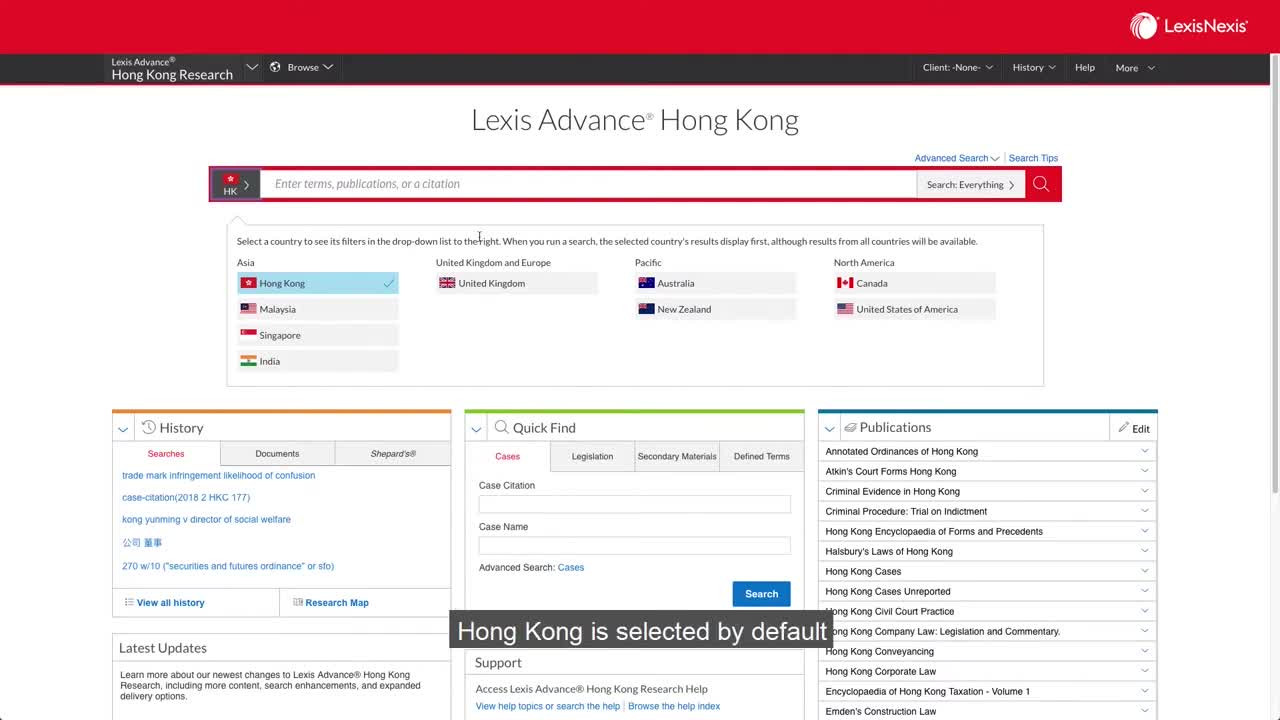The height and width of the screenshot is (720, 1280).
Task: Click the India flag icon
Action: pyautogui.click(x=248, y=361)
